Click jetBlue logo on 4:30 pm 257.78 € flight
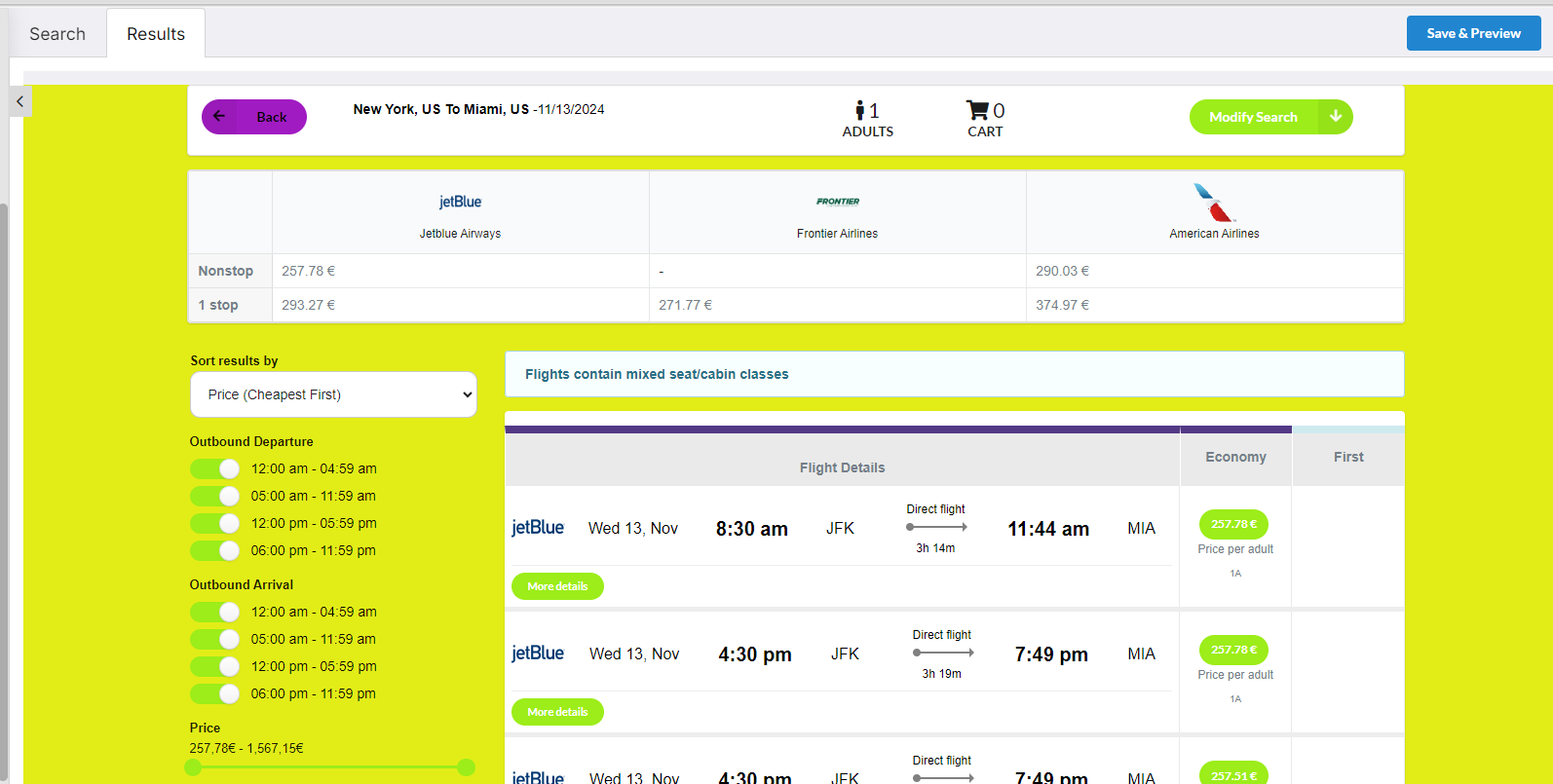This screenshot has height=784, width=1553. [x=538, y=653]
